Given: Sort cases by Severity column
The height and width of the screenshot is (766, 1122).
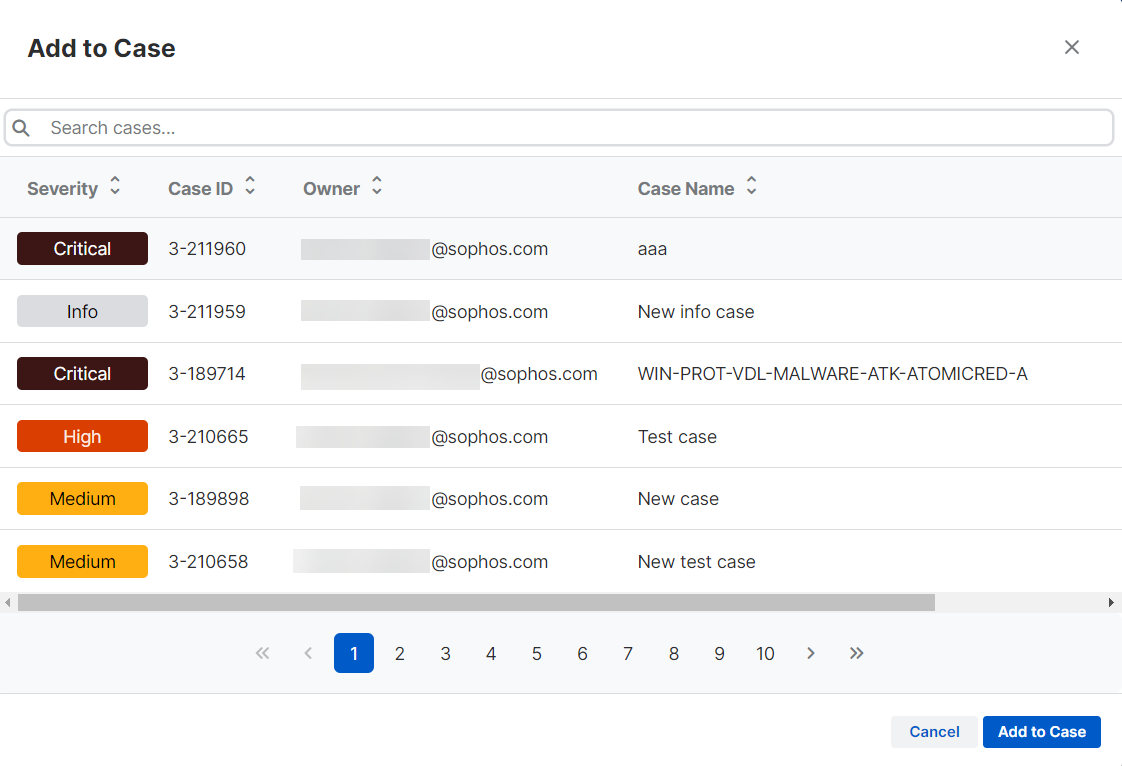Looking at the screenshot, I should 115,187.
